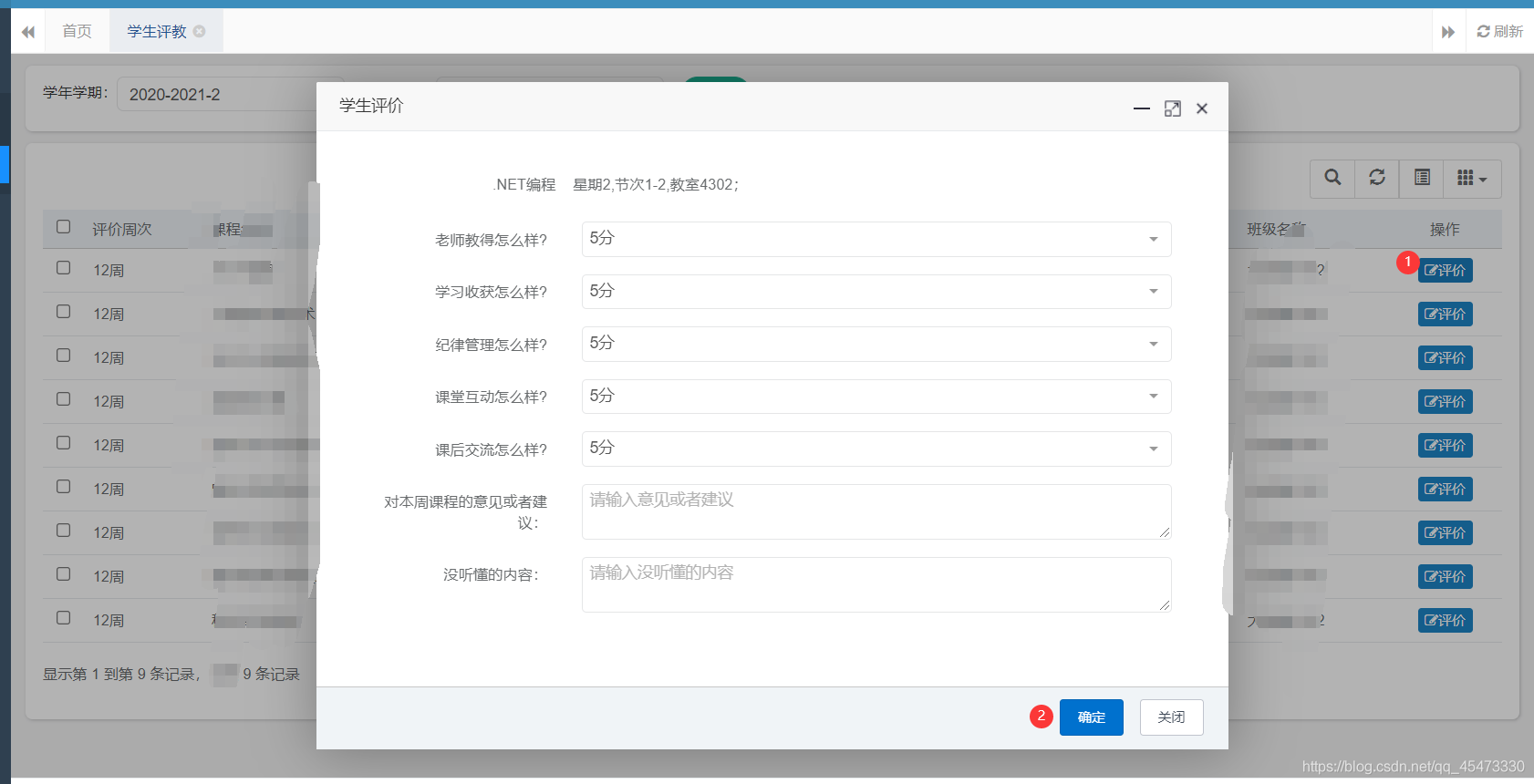The height and width of the screenshot is (784, 1534).
Task: Click the table refresh icon
Action: (x=1377, y=178)
